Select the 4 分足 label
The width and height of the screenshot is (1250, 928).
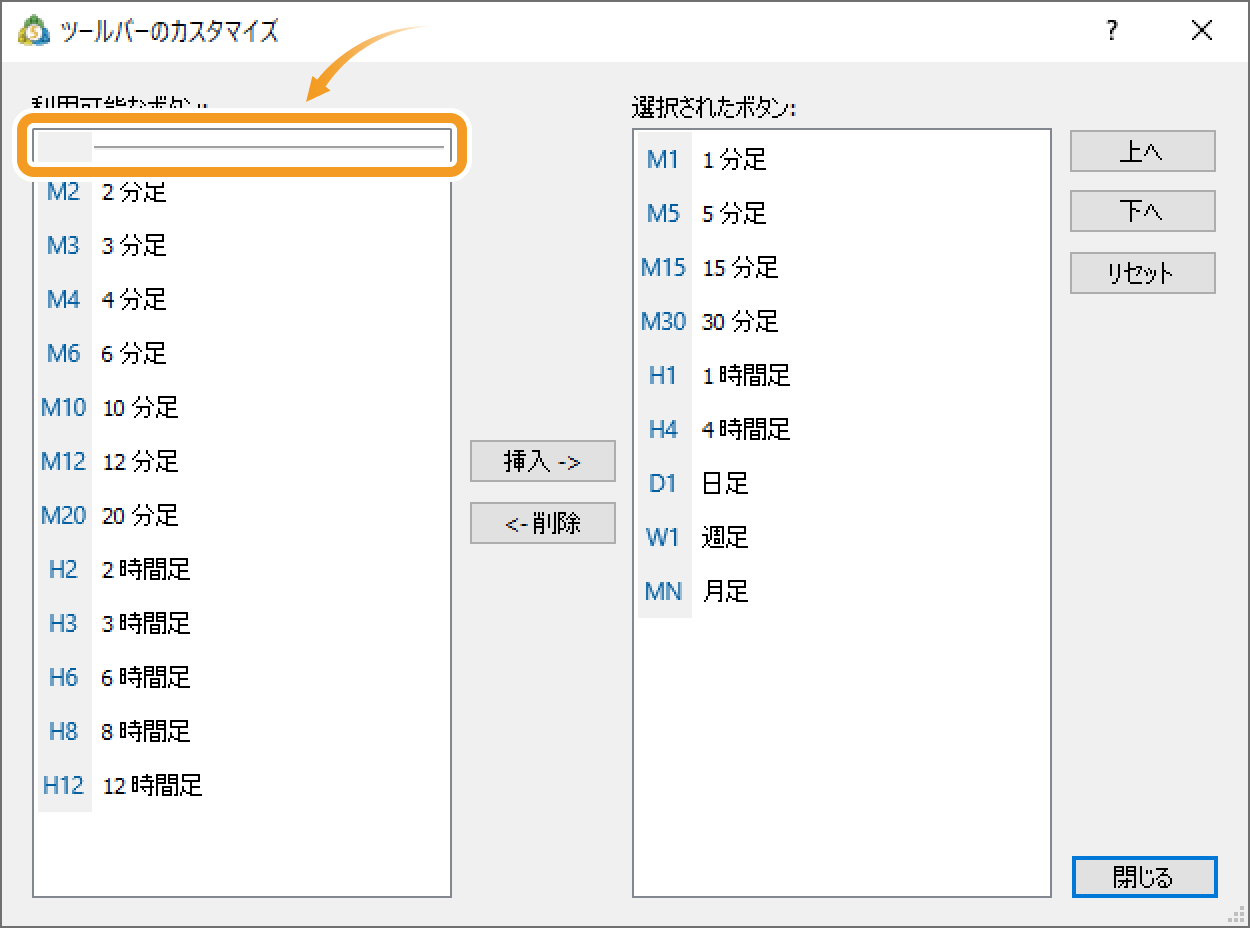pos(134,299)
